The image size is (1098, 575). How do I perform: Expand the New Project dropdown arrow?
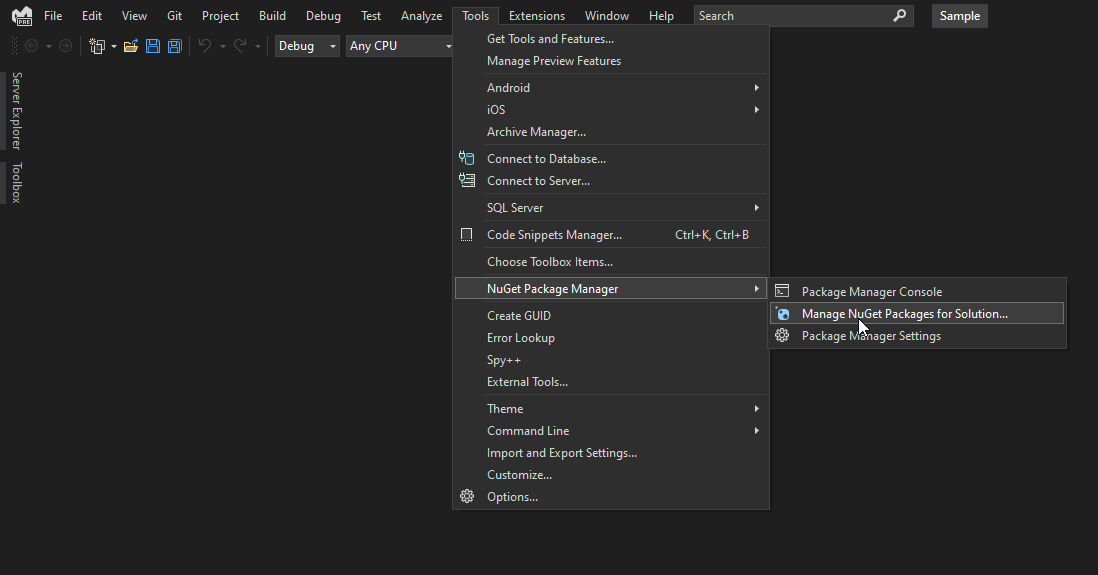click(x=113, y=46)
